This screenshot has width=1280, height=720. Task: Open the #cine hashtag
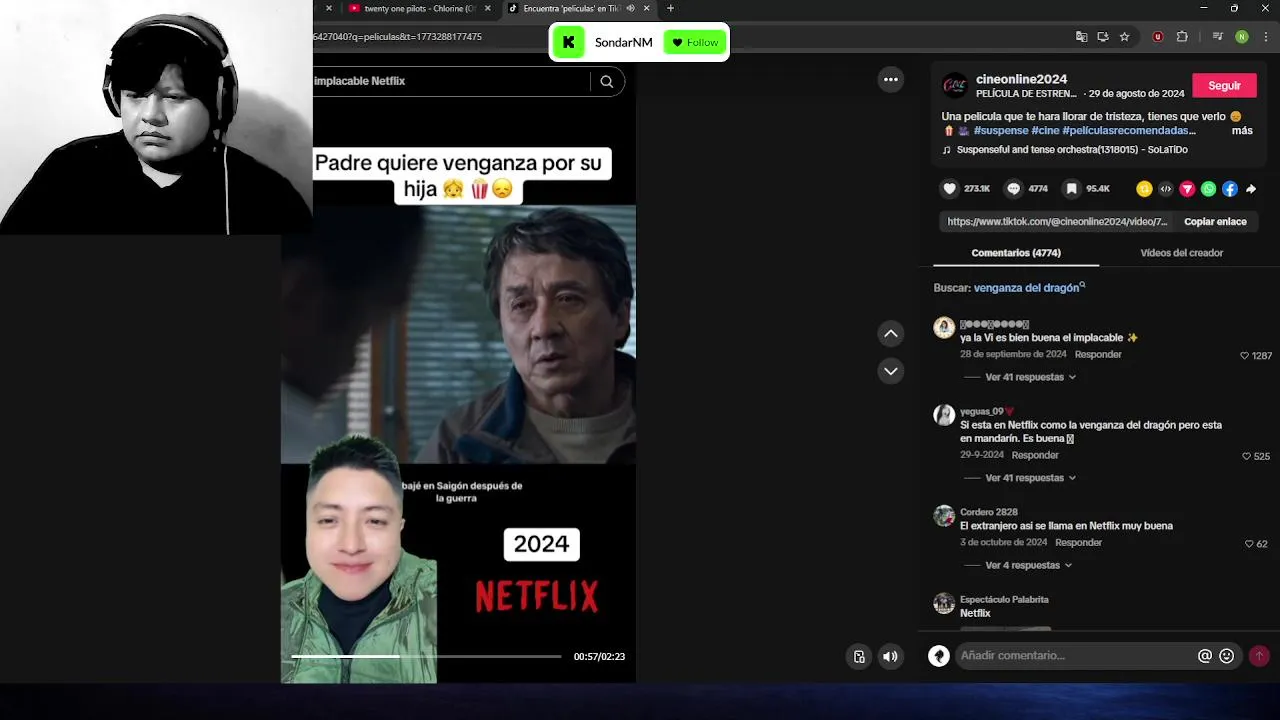tap(1044, 131)
